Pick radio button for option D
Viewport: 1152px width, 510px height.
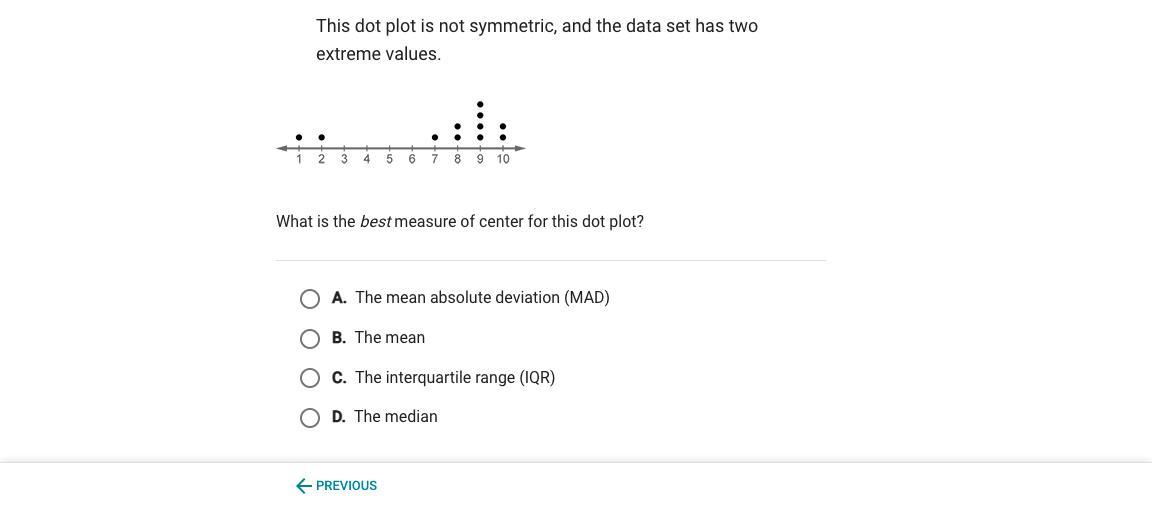(x=310, y=418)
